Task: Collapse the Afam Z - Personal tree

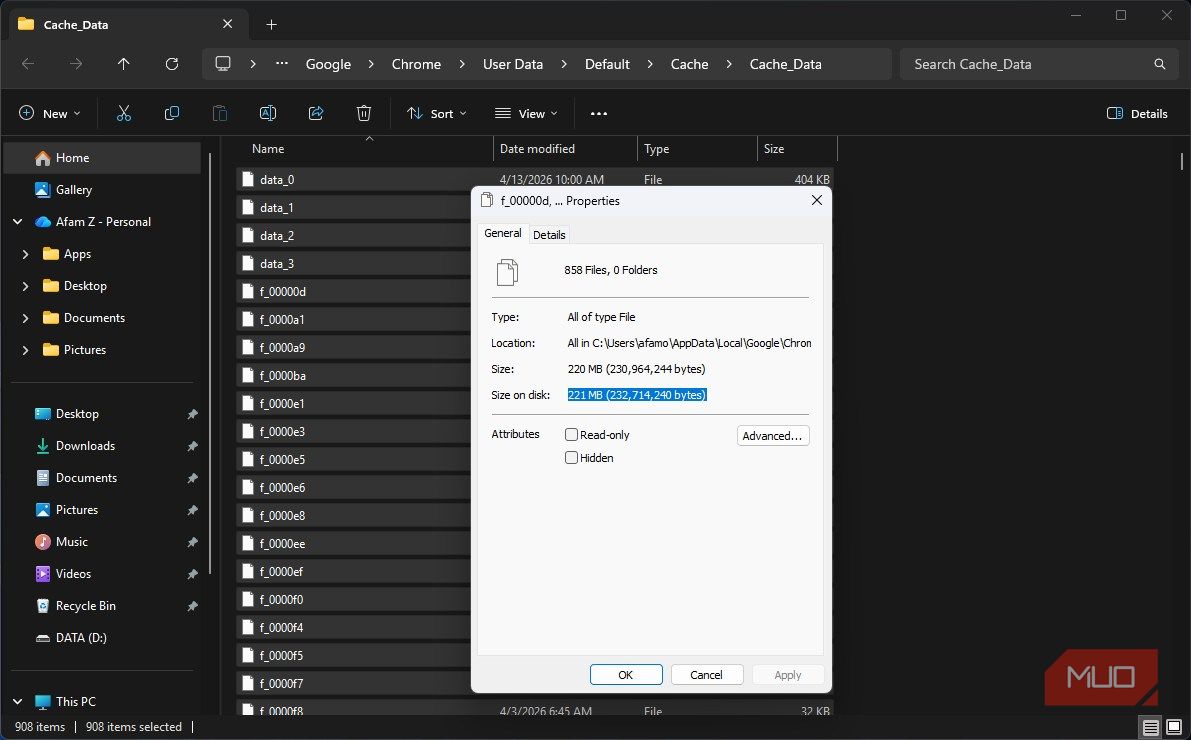Action: click(17, 222)
